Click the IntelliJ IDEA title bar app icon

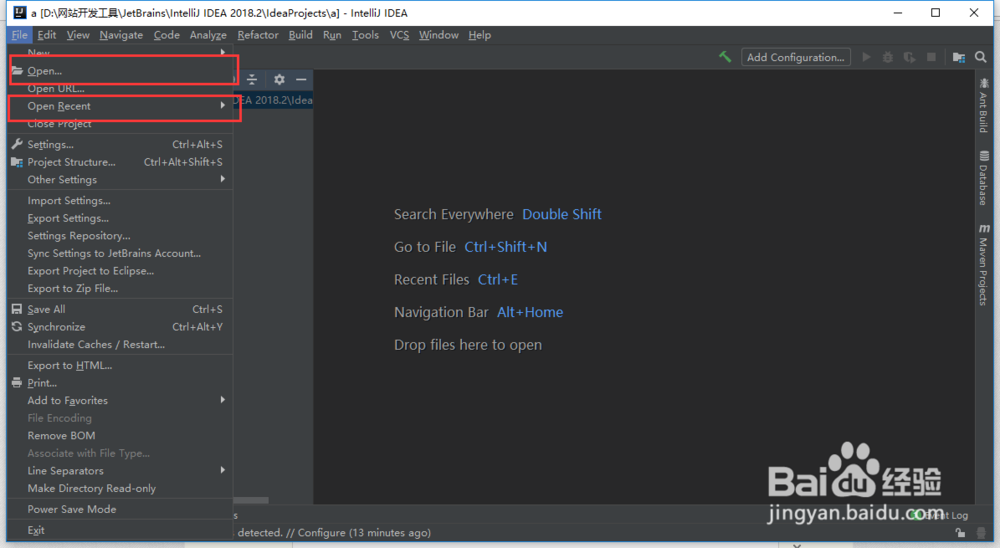click(x=20, y=13)
